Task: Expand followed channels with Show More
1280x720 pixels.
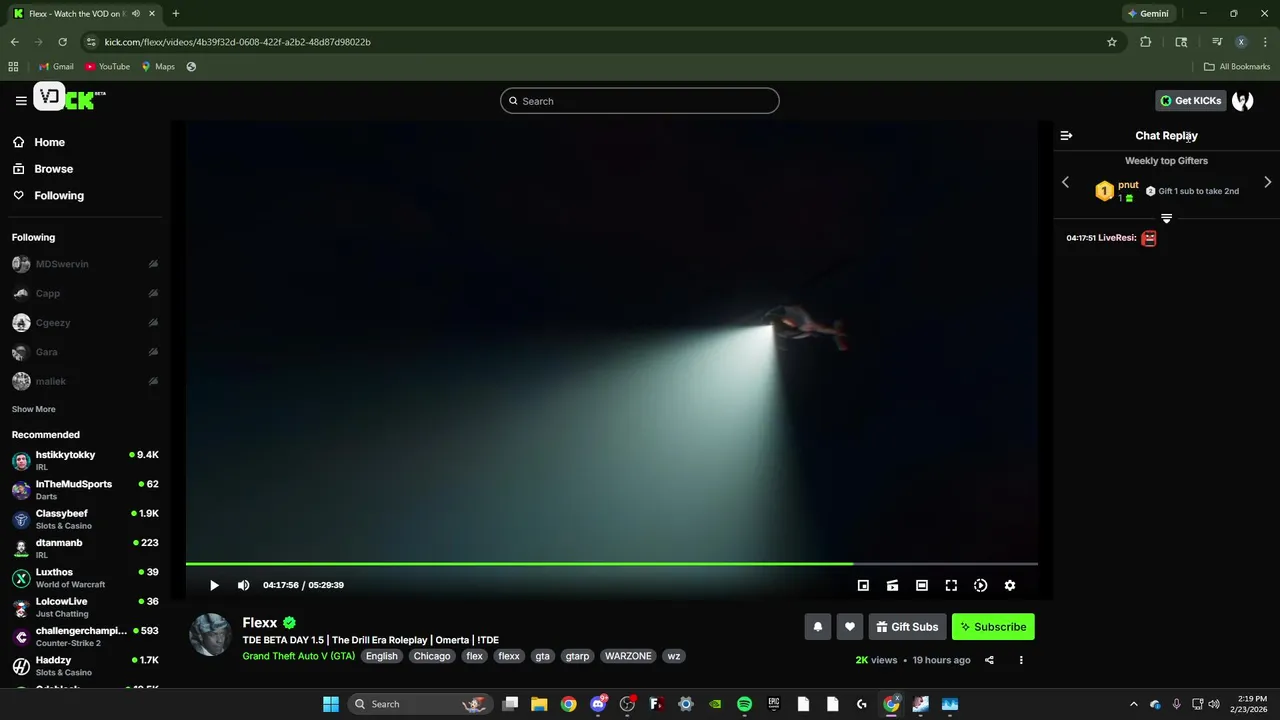Action: (x=33, y=409)
